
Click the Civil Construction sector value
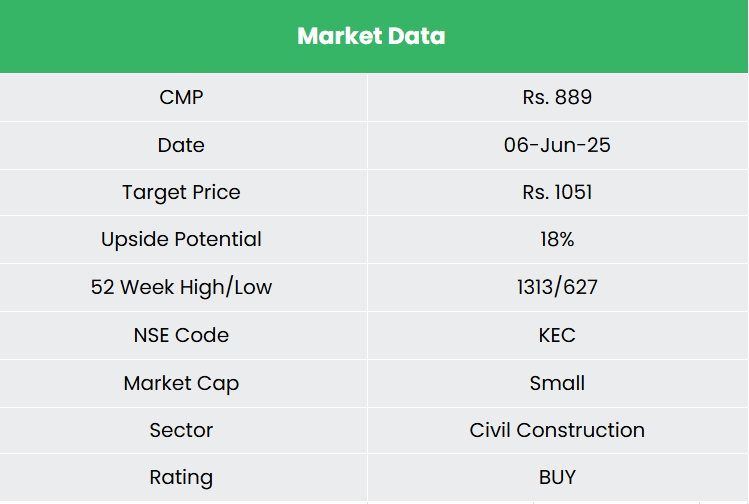[x=557, y=430]
